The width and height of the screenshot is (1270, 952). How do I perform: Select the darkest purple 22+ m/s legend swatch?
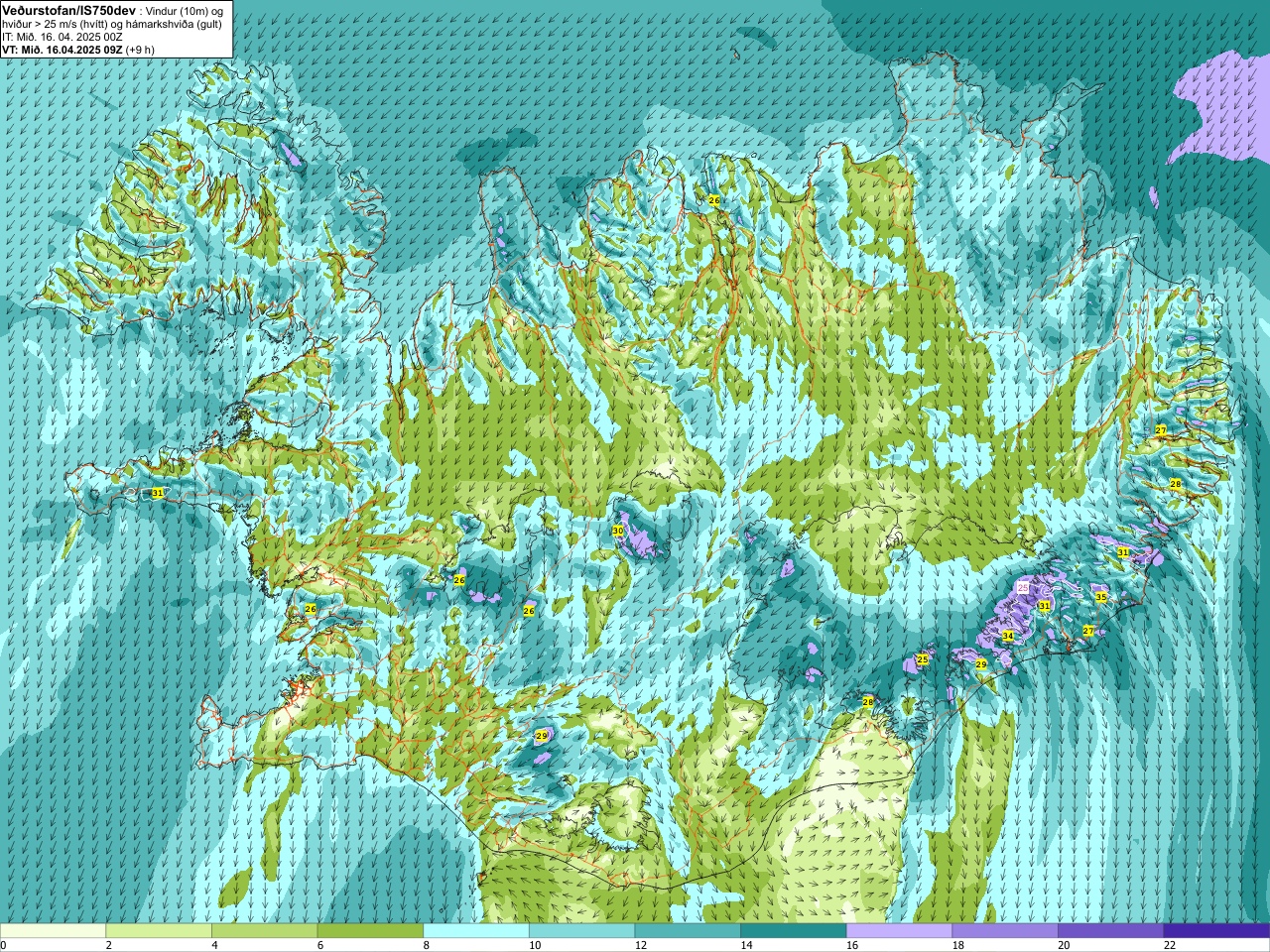[1216, 931]
